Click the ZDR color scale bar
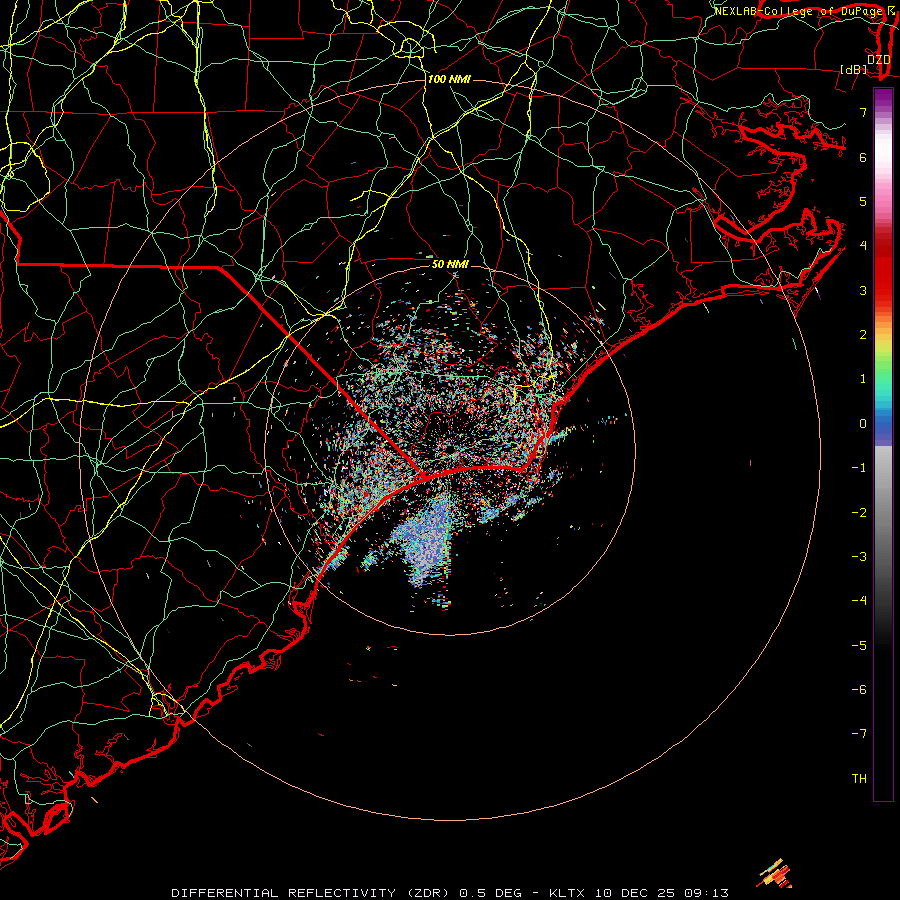 point(883,444)
